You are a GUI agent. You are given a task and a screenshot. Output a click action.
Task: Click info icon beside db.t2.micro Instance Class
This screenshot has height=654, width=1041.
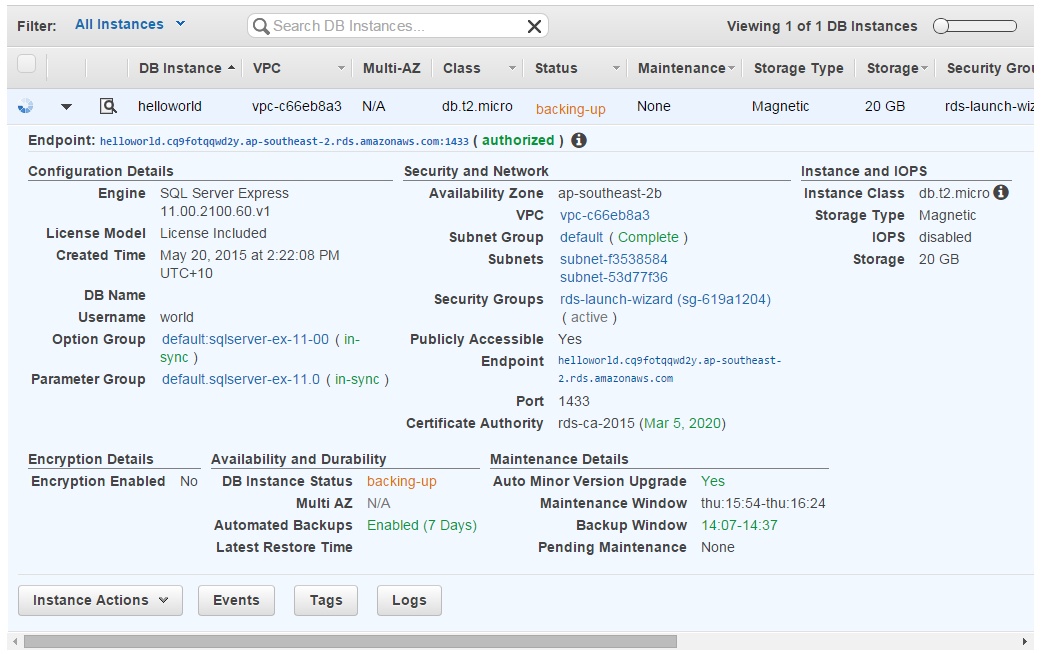1001,193
